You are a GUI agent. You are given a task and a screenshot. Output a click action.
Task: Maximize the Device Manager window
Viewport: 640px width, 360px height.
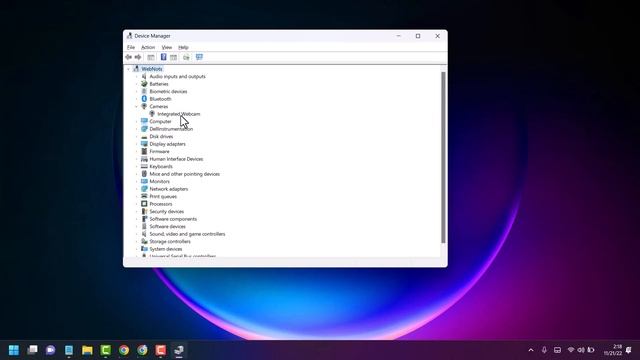coord(418,36)
